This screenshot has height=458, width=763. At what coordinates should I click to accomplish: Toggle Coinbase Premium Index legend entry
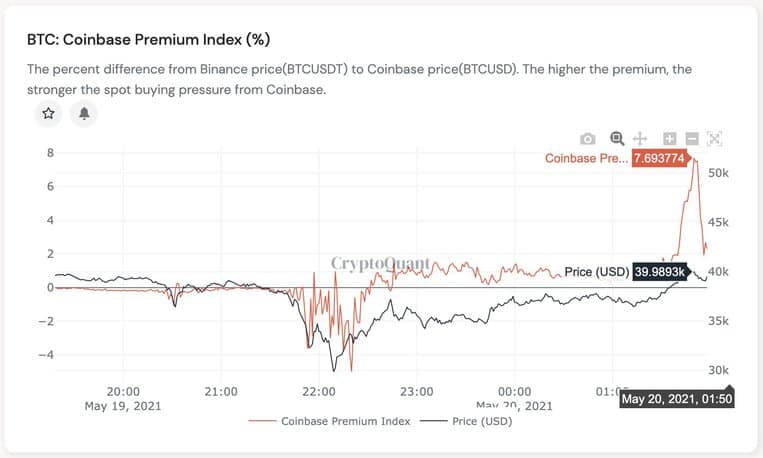click(x=345, y=421)
